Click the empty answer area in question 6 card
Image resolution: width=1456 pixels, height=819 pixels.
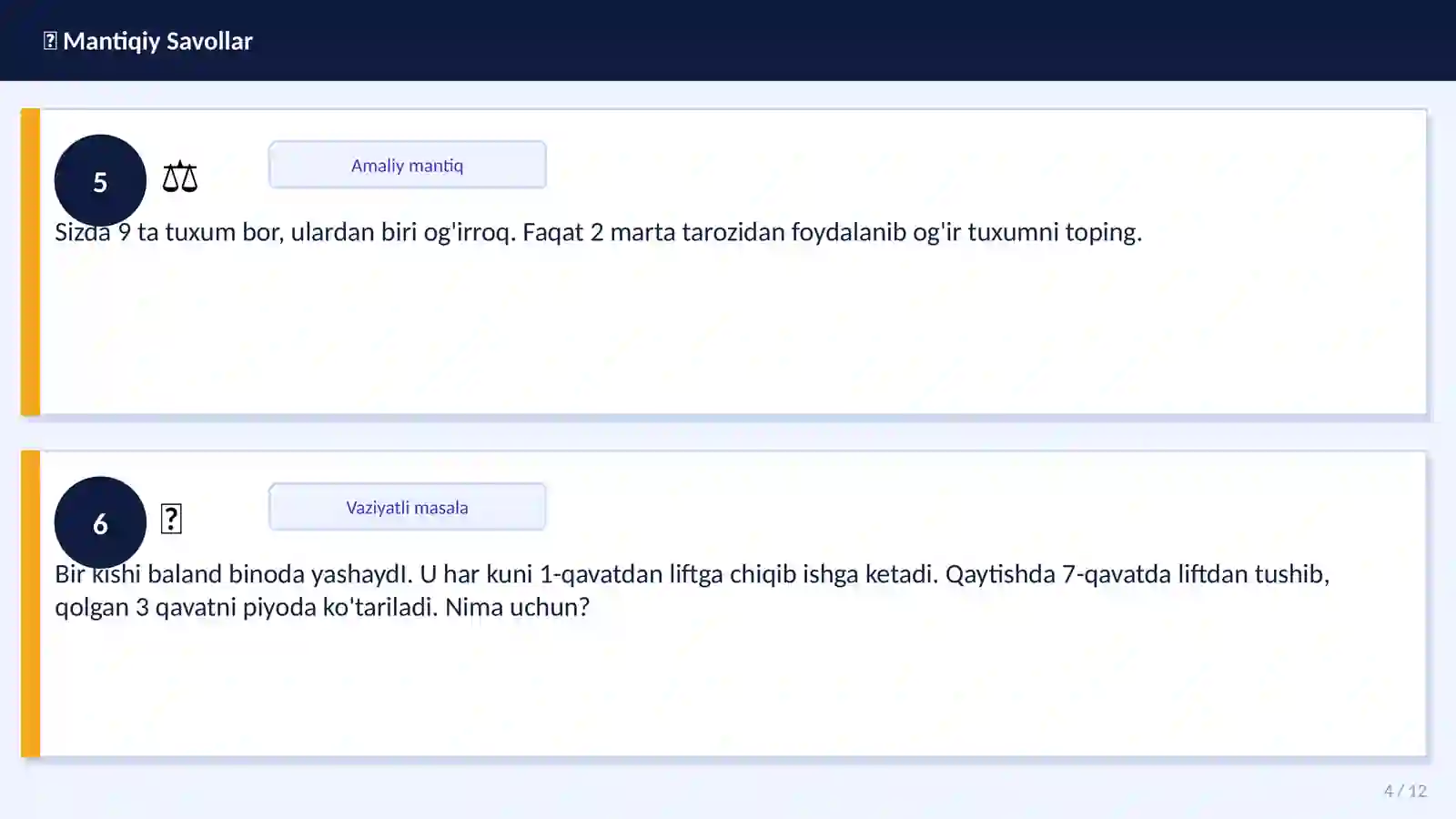tap(733, 690)
